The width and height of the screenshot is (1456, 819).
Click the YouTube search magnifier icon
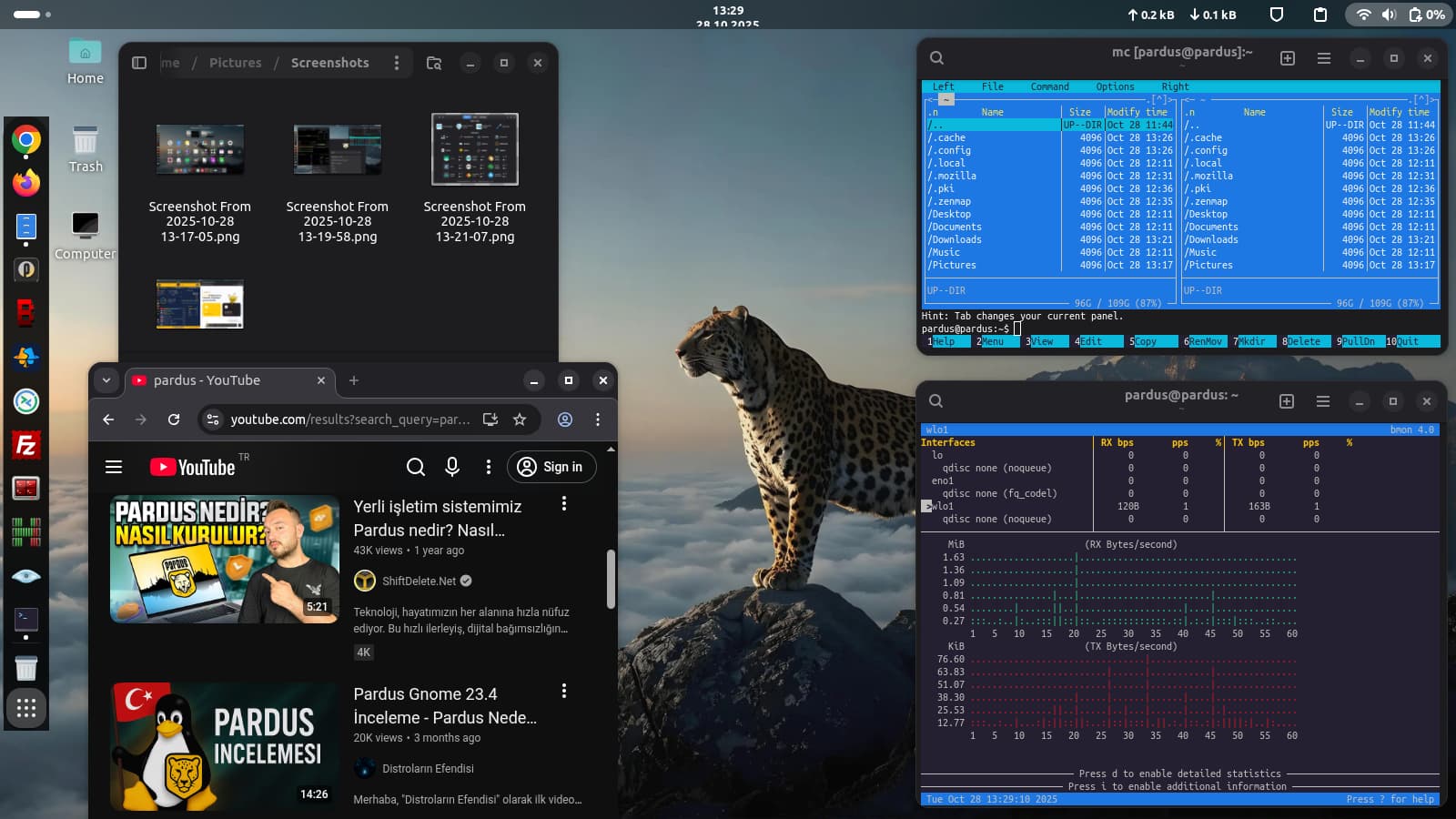[416, 467]
